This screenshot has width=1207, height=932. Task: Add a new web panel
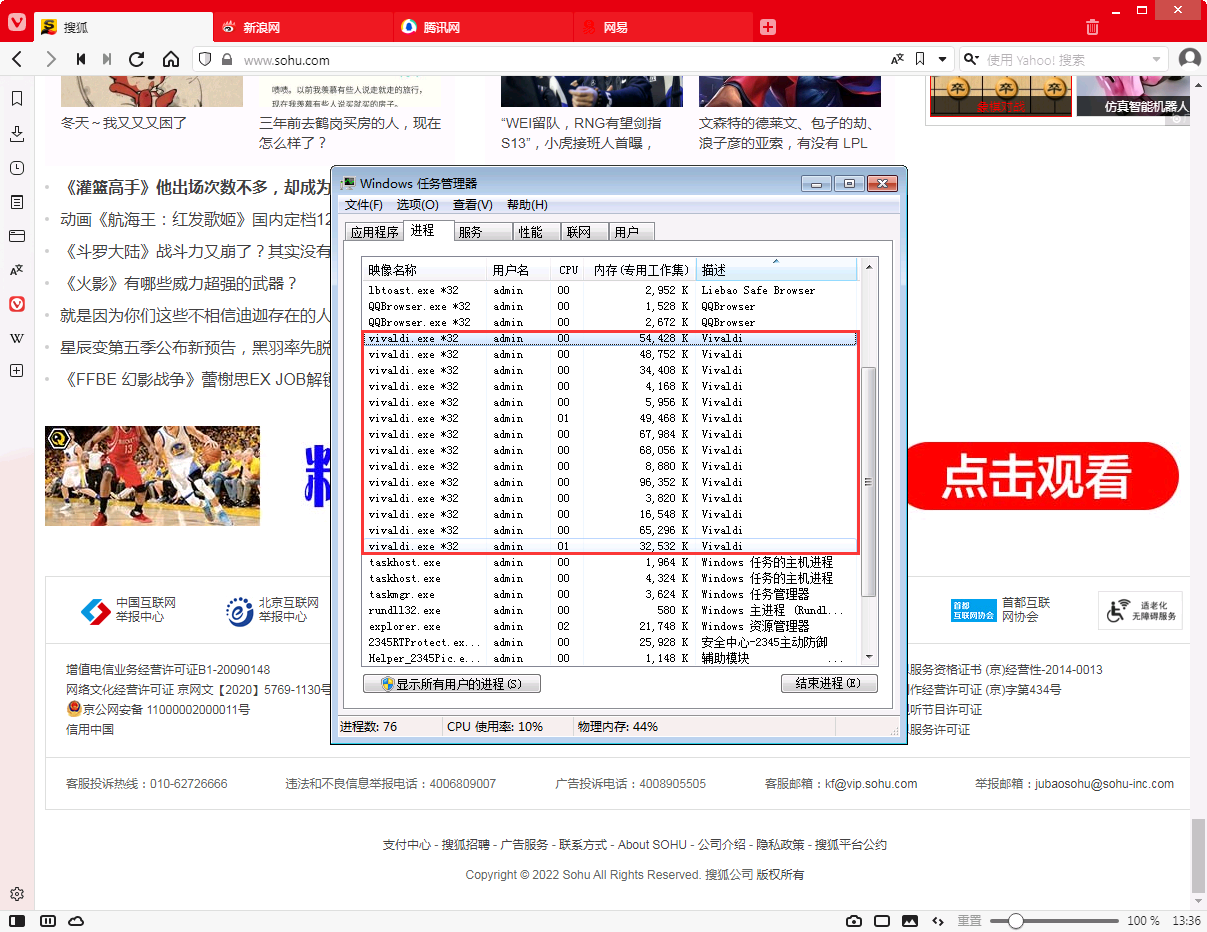(x=17, y=371)
